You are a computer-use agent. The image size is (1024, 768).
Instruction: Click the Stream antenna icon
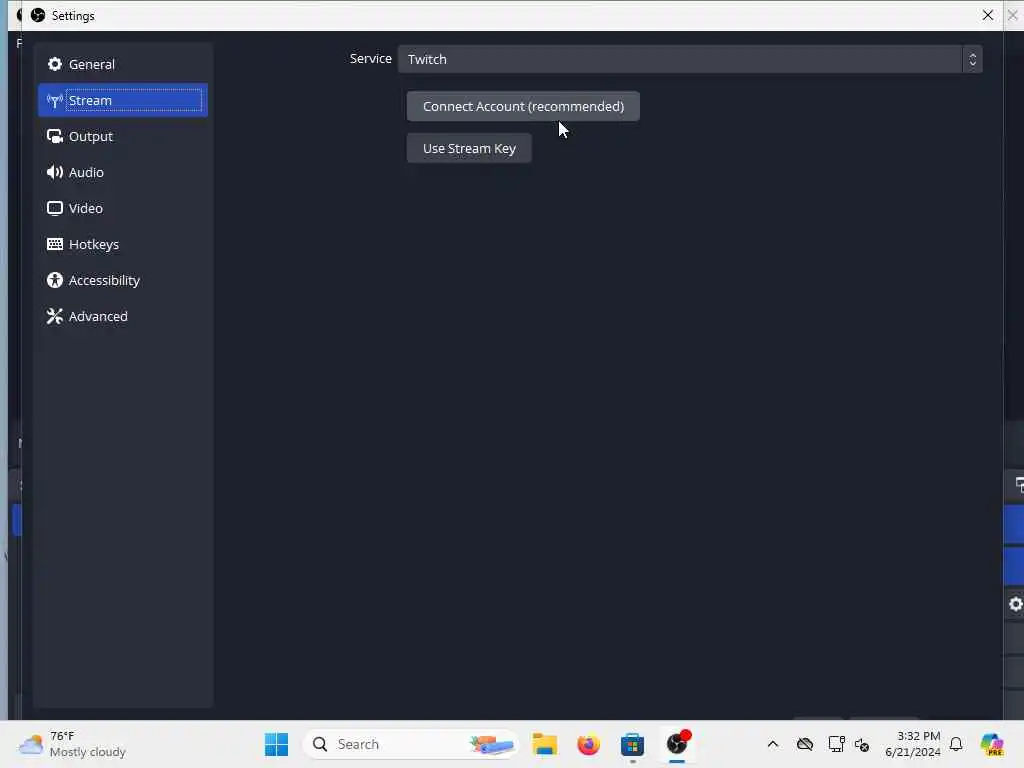click(55, 101)
